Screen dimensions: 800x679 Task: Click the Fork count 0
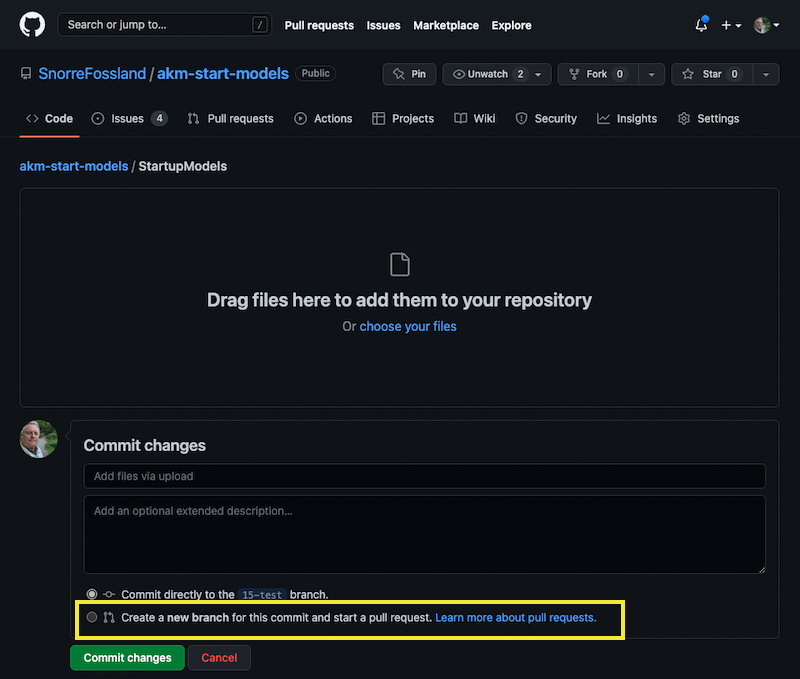[x=620, y=74]
